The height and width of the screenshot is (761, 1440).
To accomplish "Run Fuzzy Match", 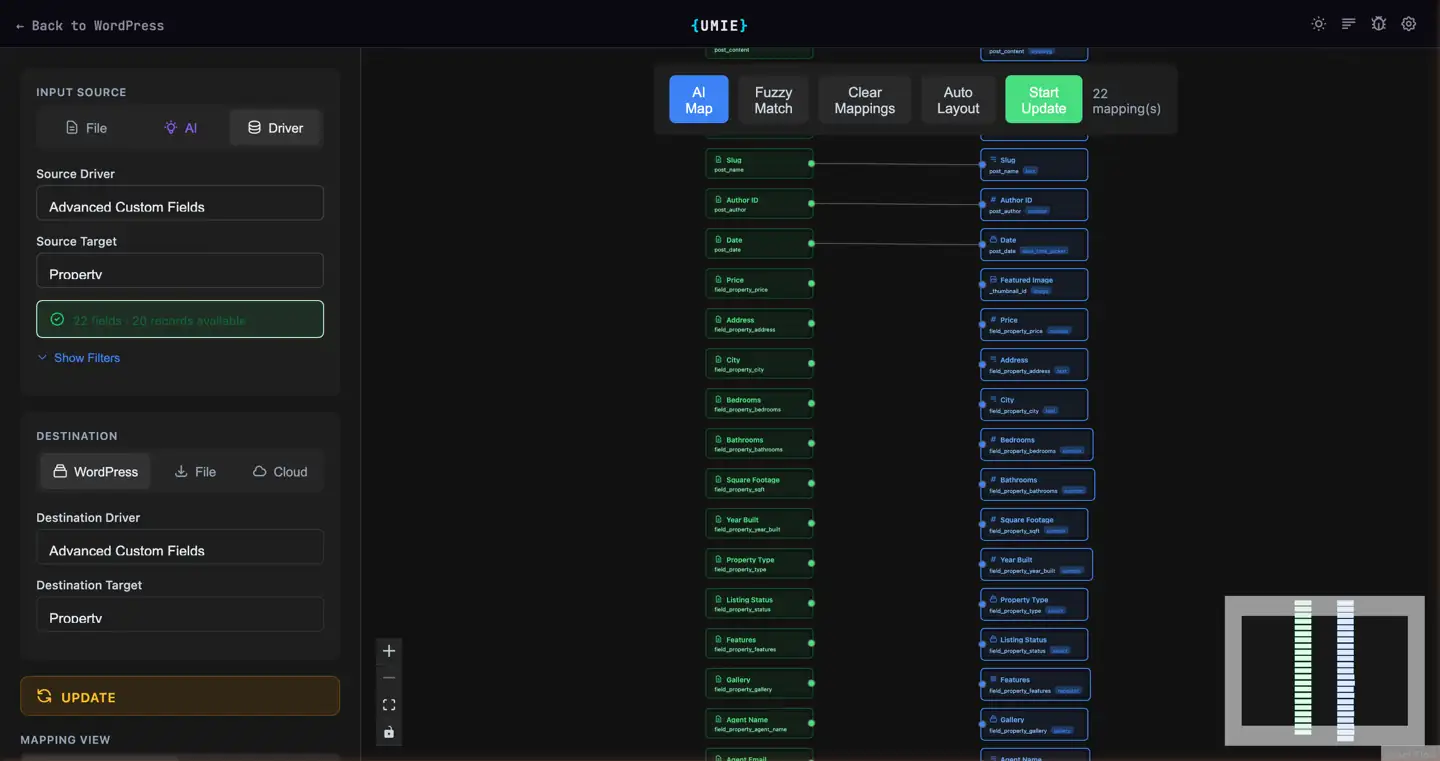I will [773, 100].
